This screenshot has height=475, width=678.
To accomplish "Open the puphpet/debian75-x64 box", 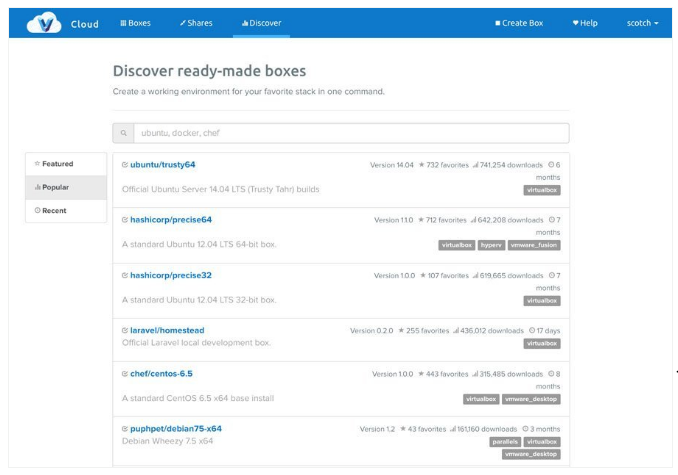I will [x=176, y=429].
